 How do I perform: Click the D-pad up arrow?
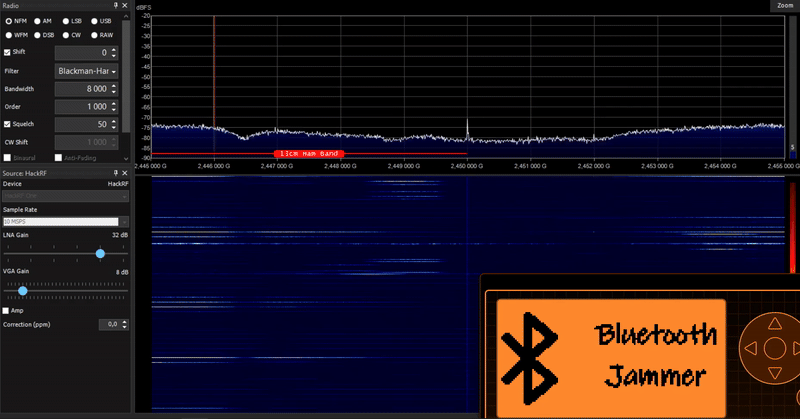775,324
